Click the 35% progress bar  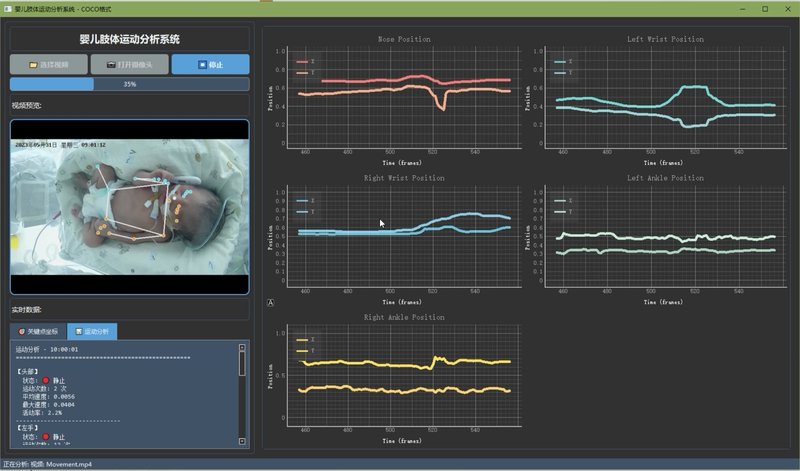[x=129, y=84]
